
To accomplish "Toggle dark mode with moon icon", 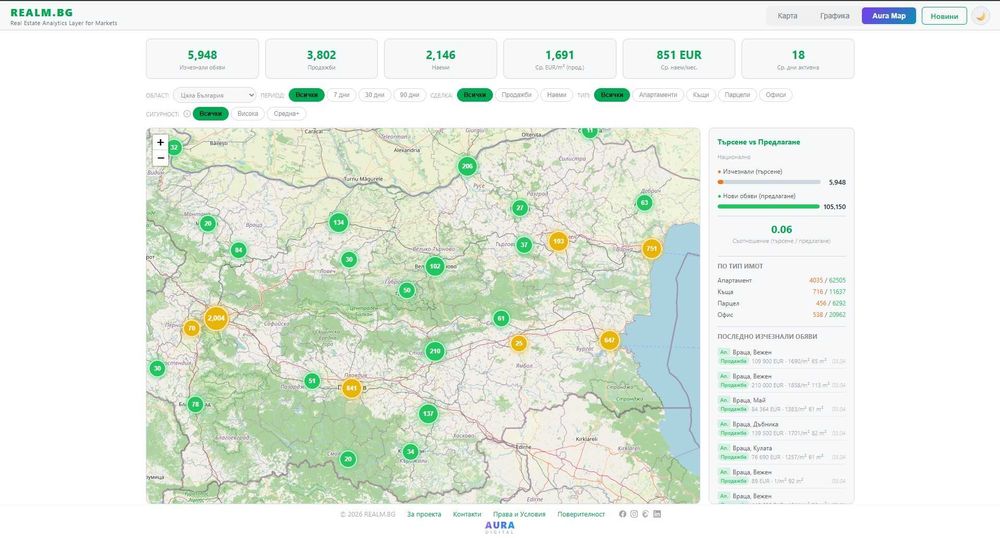I will [980, 16].
